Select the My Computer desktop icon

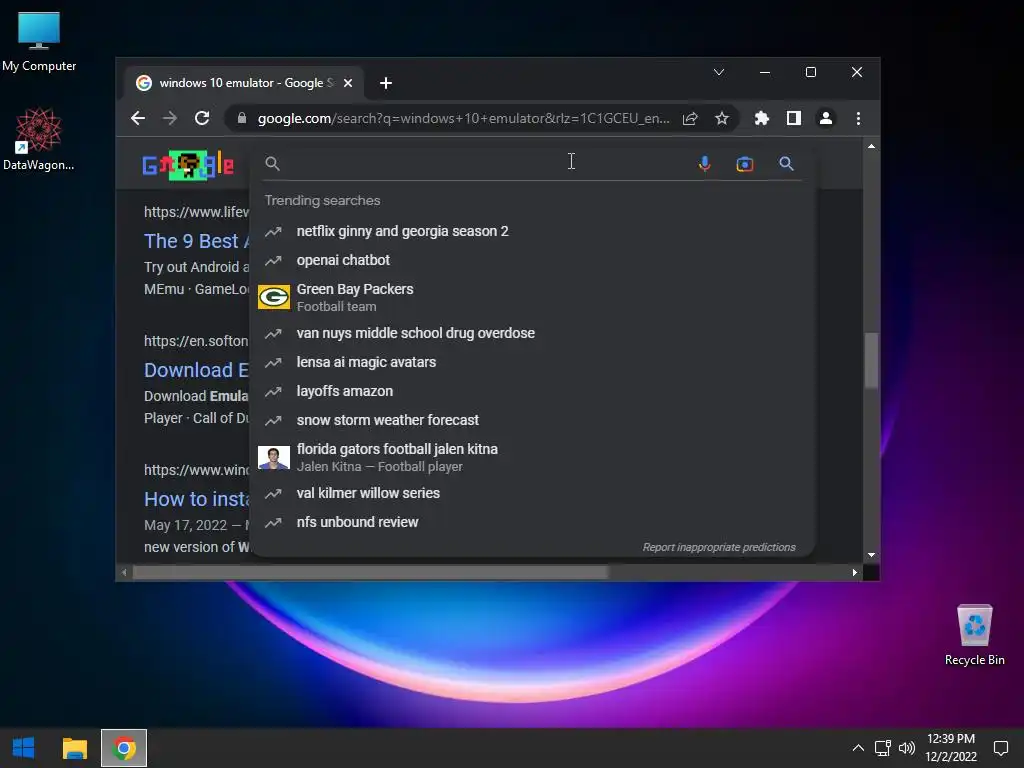point(39,41)
